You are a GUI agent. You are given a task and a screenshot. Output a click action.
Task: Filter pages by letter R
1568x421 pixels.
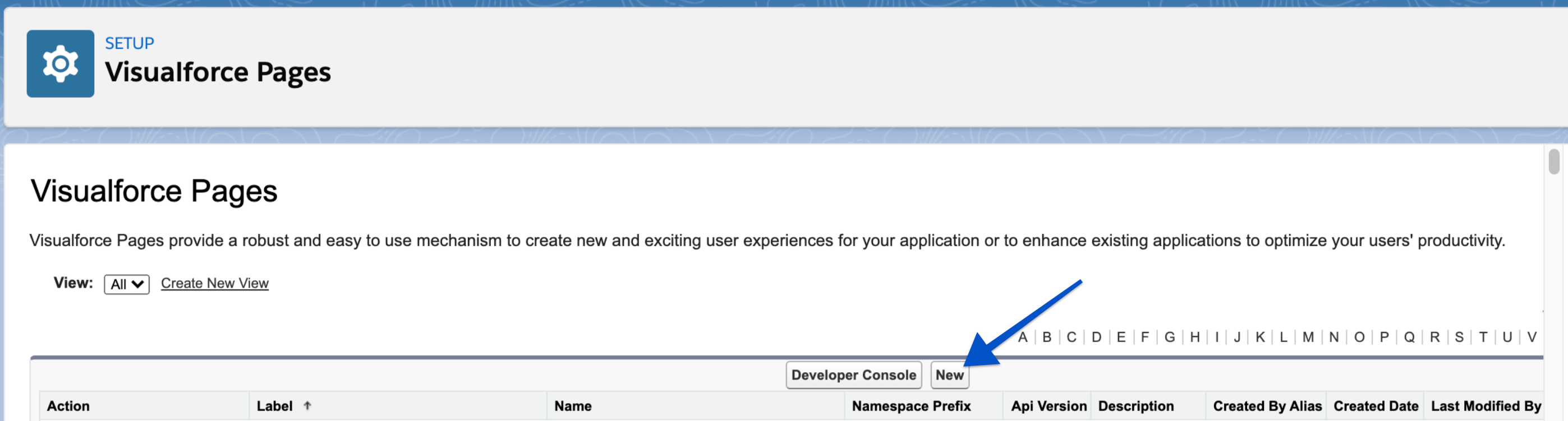(1434, 337)
